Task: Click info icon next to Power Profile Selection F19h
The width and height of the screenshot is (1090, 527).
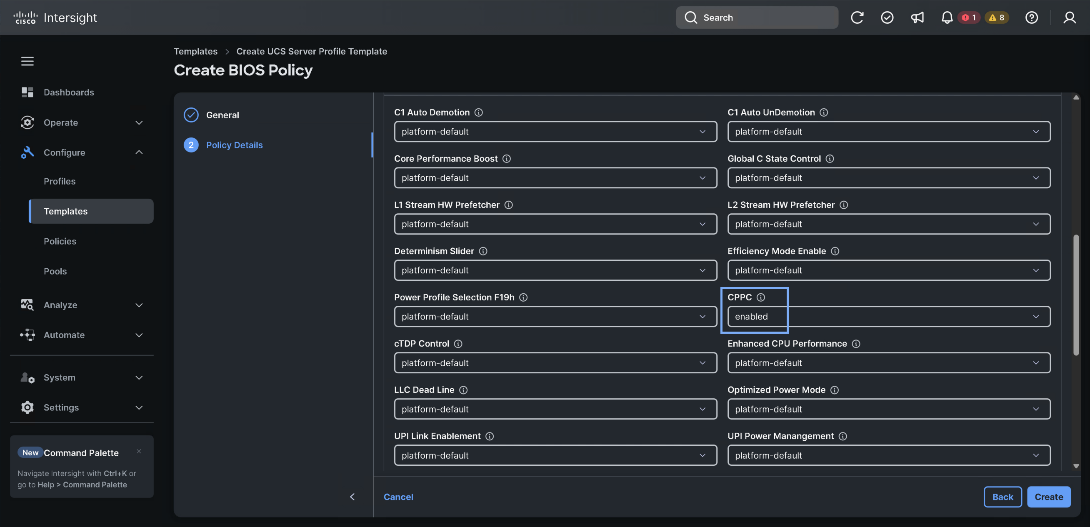Action: coord(523,298)
